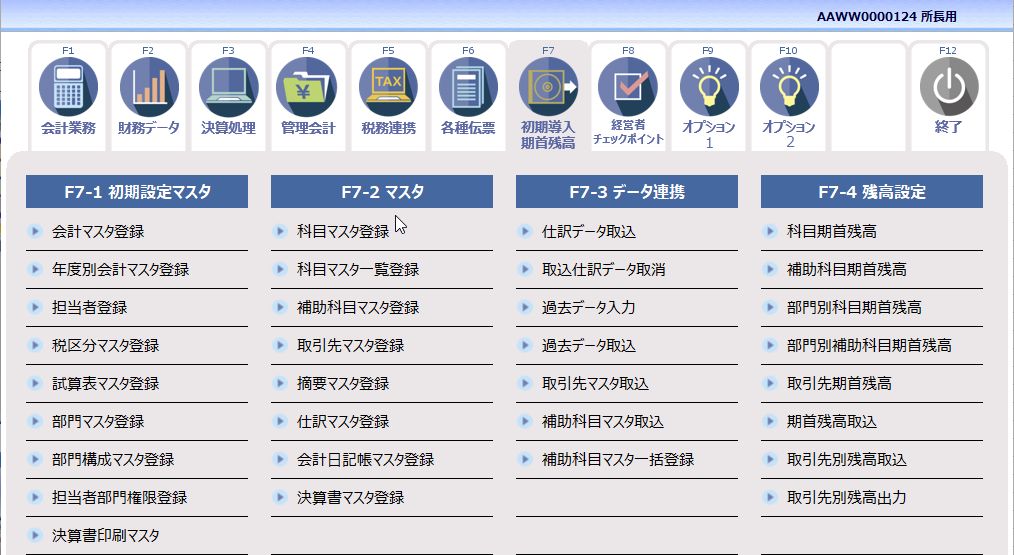The height and width of the screenshot is (555, 1014).
Task: Open the F1 会計業務 calculator icon
Action: 69,87
